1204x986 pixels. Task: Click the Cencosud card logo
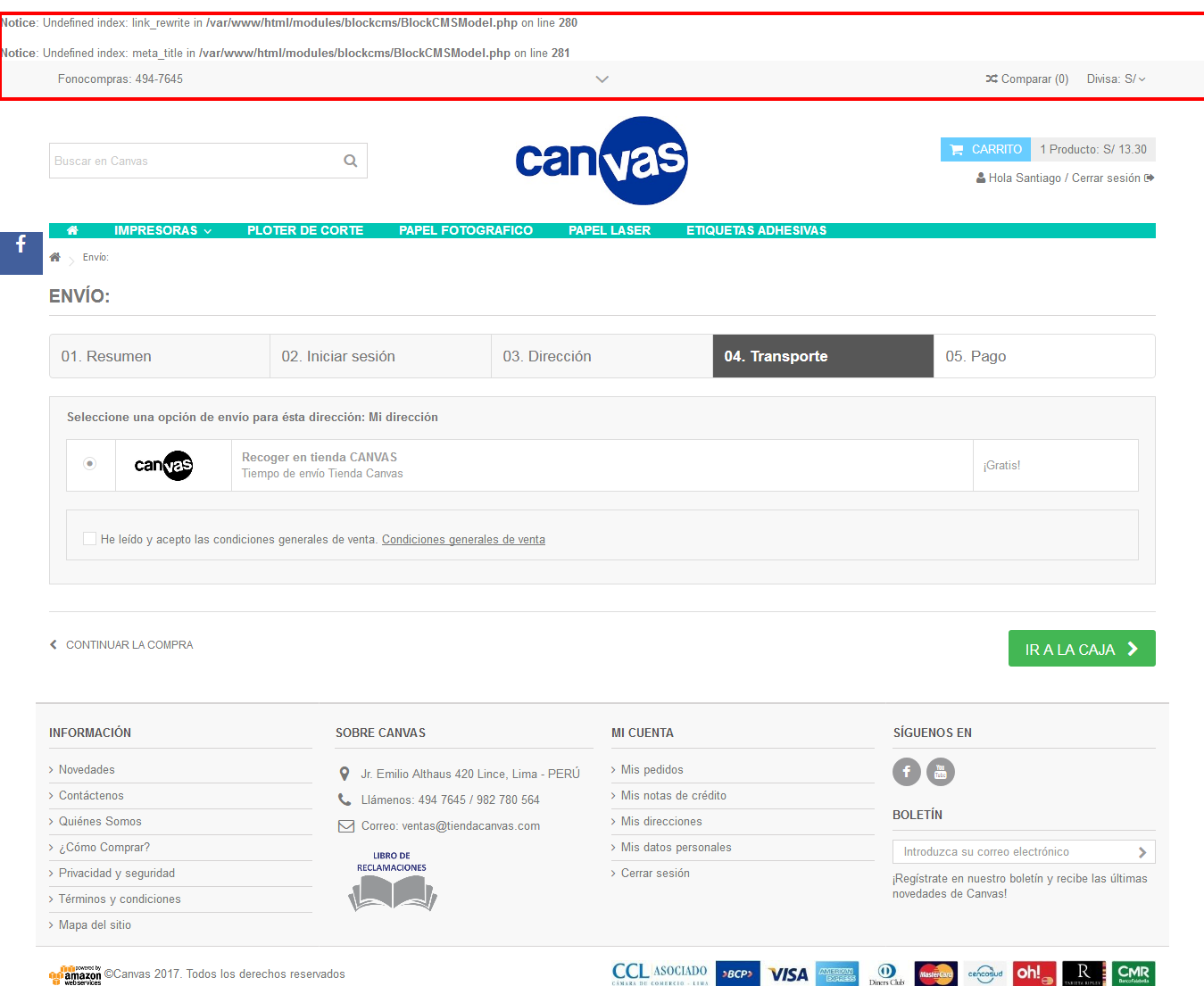click(985, 974)
